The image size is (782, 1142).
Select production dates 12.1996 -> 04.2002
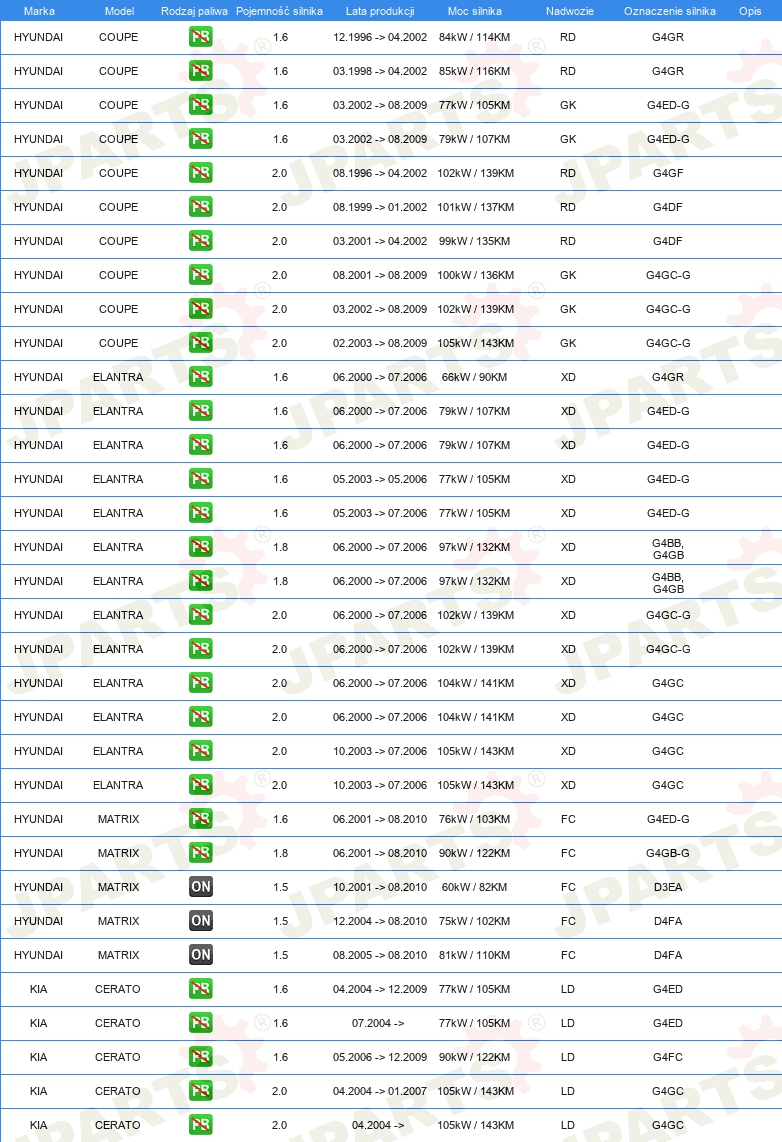(x=380, y=36)
